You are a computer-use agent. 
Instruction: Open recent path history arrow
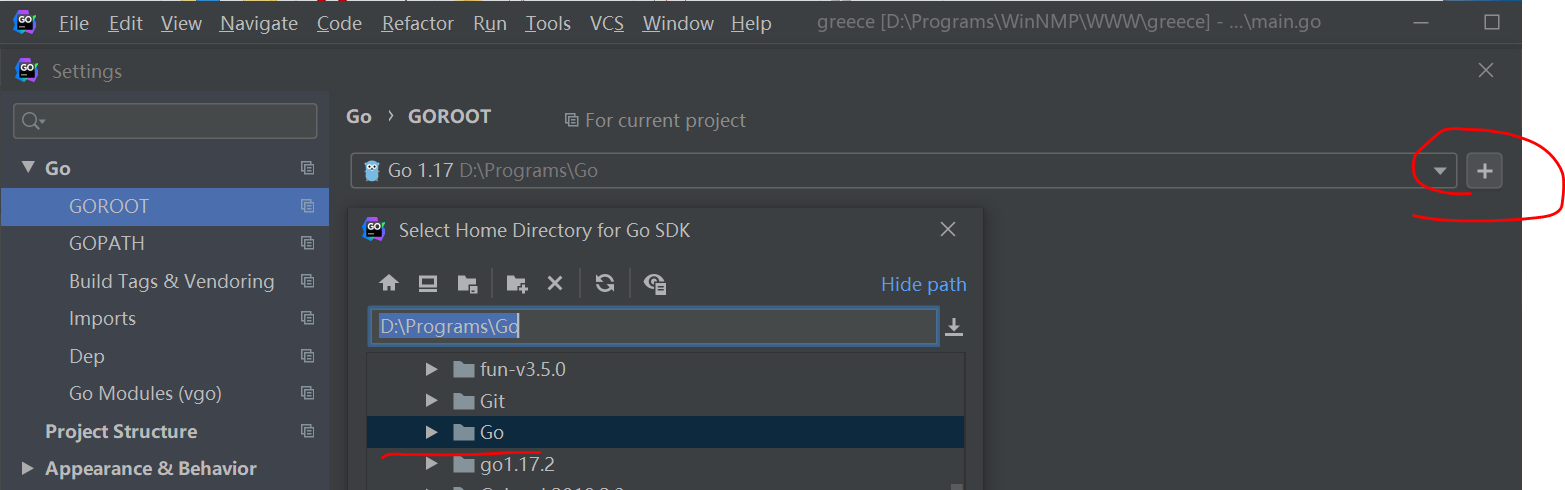[954, 327]
